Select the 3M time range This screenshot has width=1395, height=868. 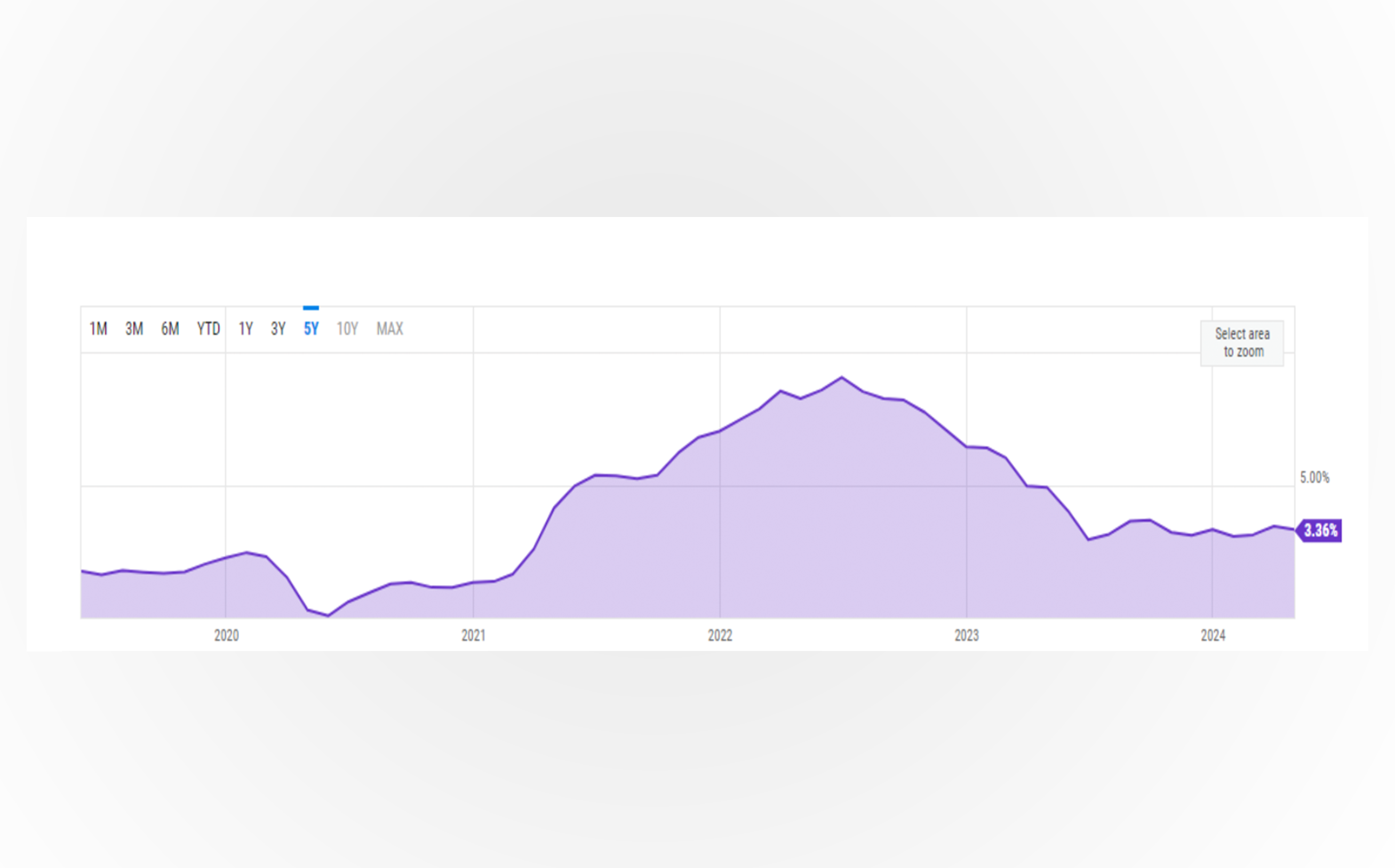[x=134, y=329]
